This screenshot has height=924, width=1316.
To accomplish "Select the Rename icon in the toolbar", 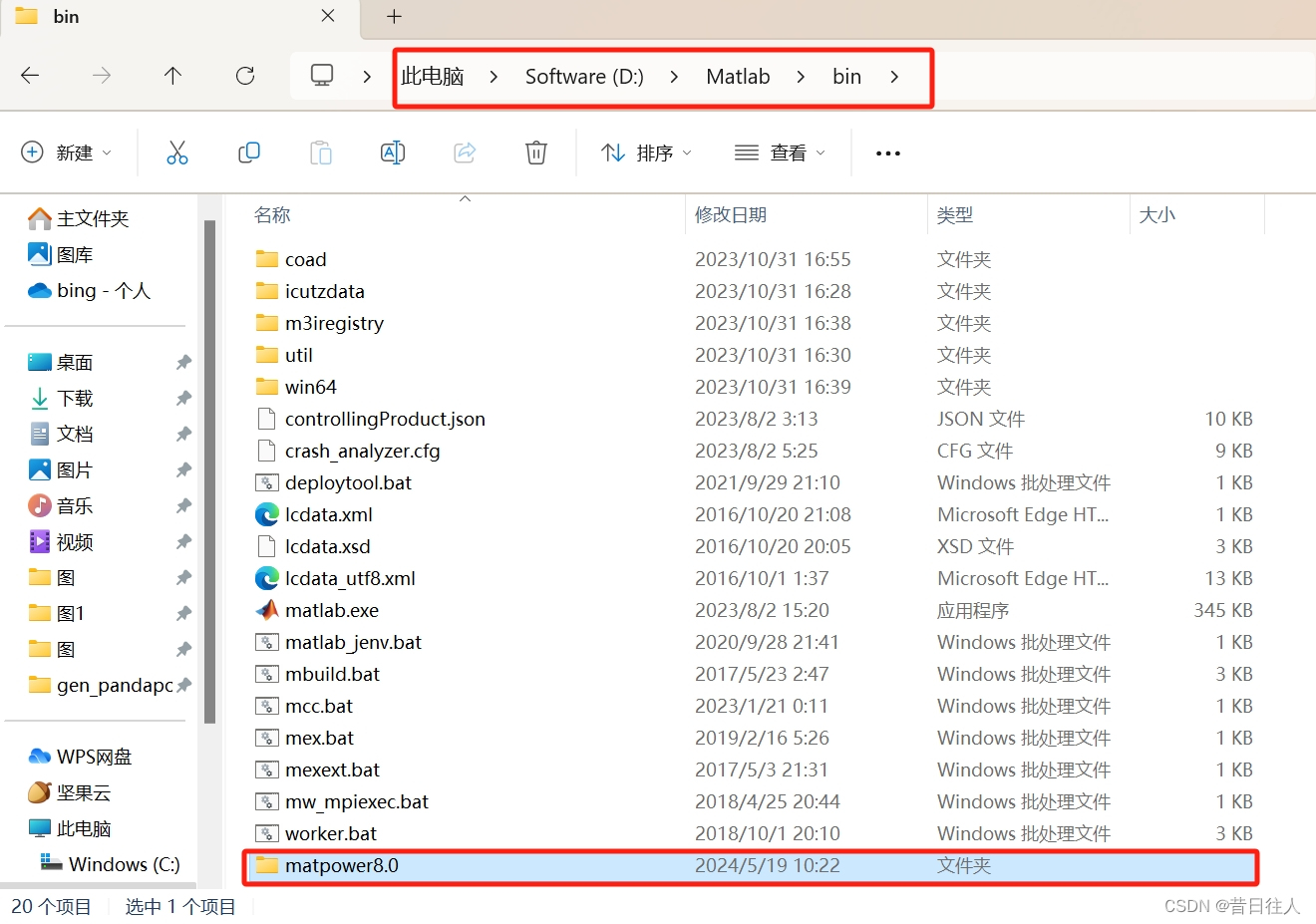I will click(392, 152).
